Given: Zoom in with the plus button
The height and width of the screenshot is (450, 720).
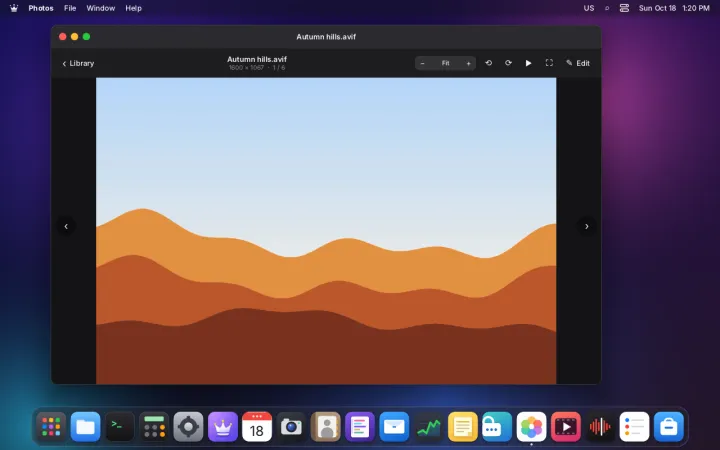Looking at the screenshot, I should pos(468,63).
